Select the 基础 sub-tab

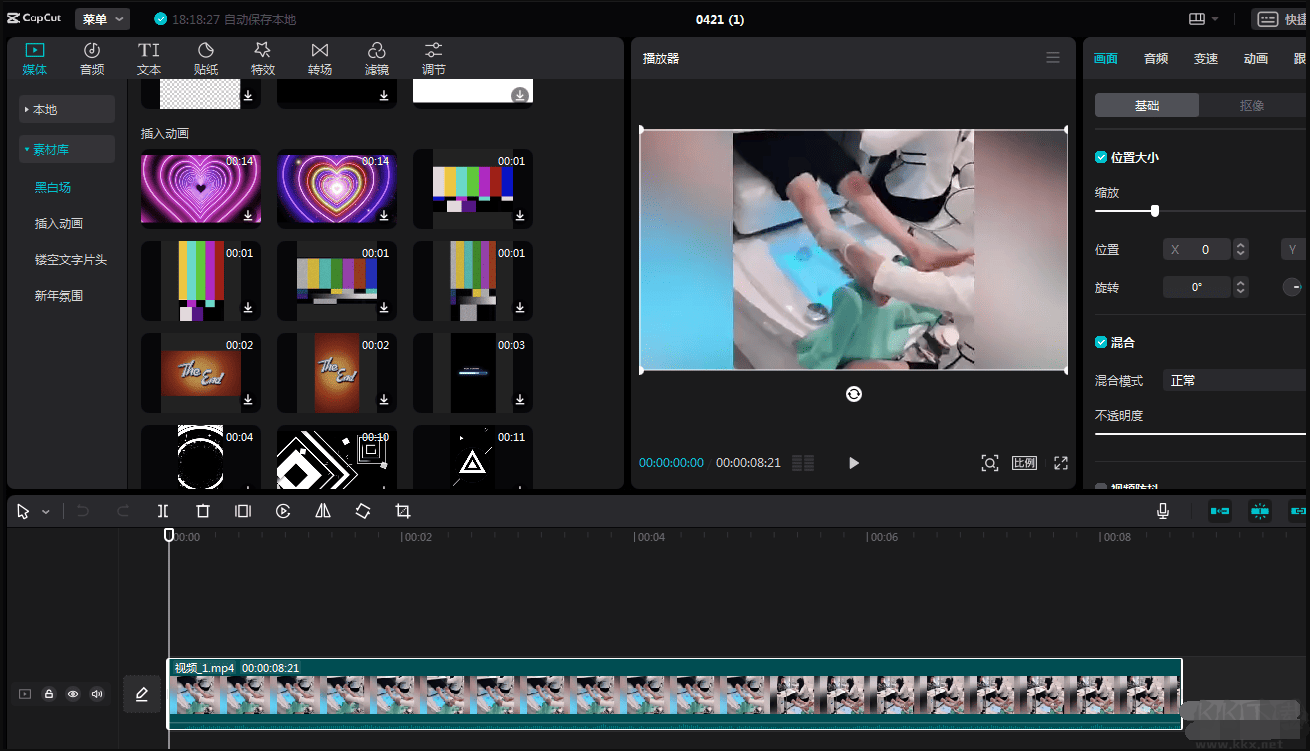(1147, 105)
